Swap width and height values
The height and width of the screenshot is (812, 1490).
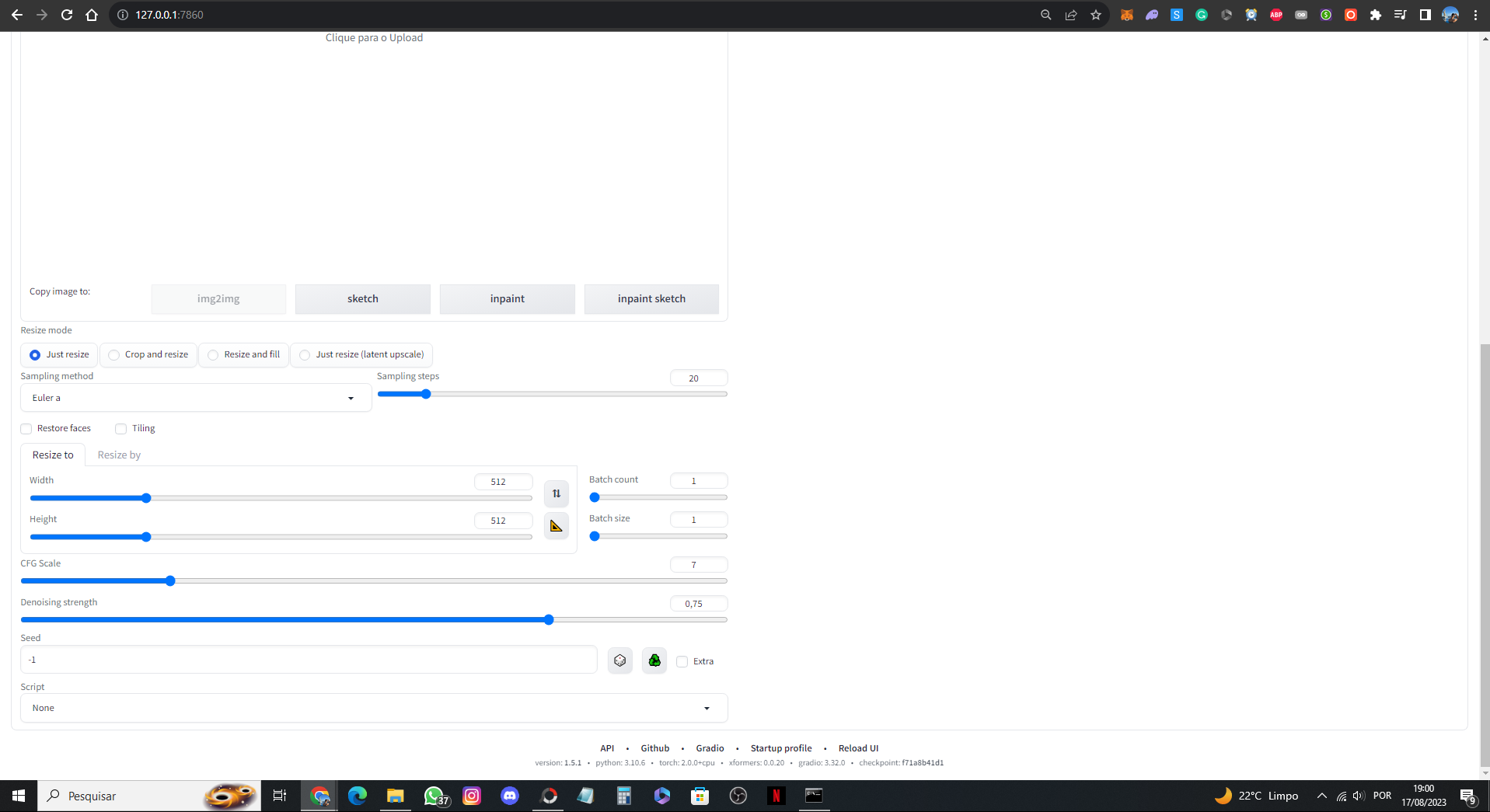[x=556, y=493]
